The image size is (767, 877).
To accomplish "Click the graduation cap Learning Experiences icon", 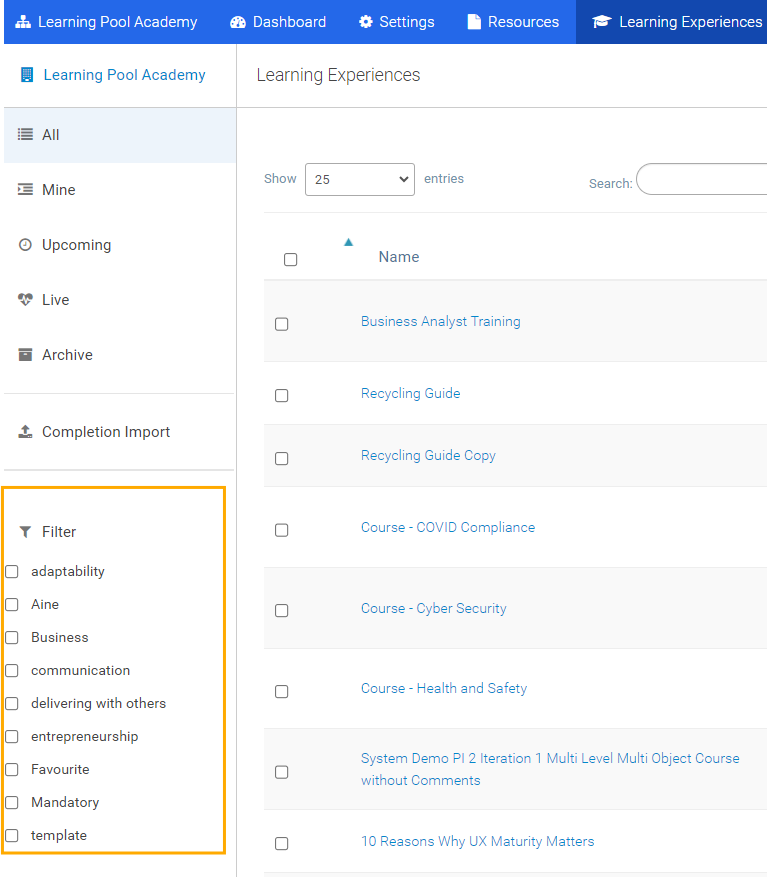I will click(x=601, y=22).
